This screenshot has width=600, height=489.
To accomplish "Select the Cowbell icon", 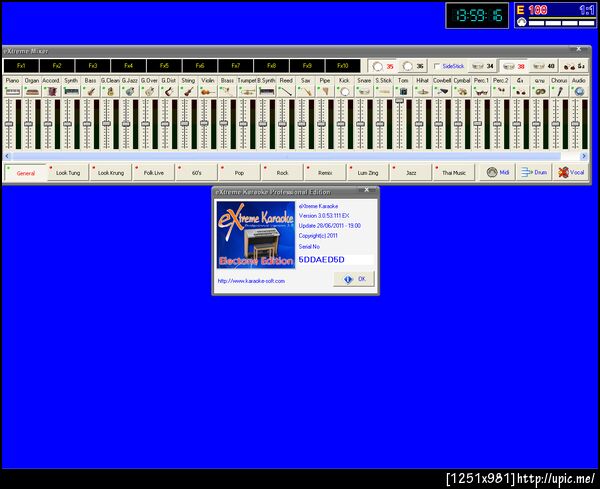I will point(442,91).
